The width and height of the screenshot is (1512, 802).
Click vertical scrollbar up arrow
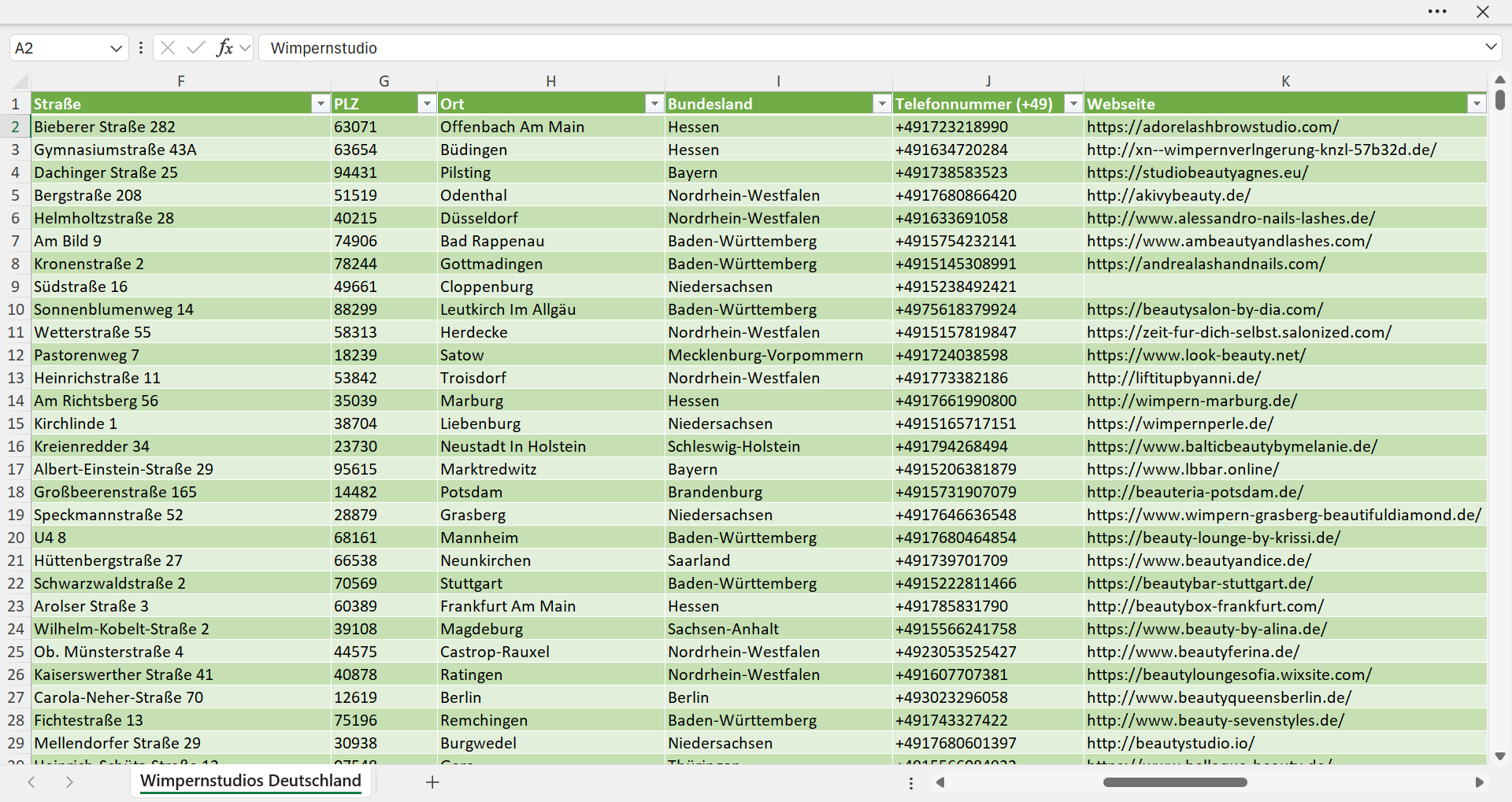click(1500, 79)
